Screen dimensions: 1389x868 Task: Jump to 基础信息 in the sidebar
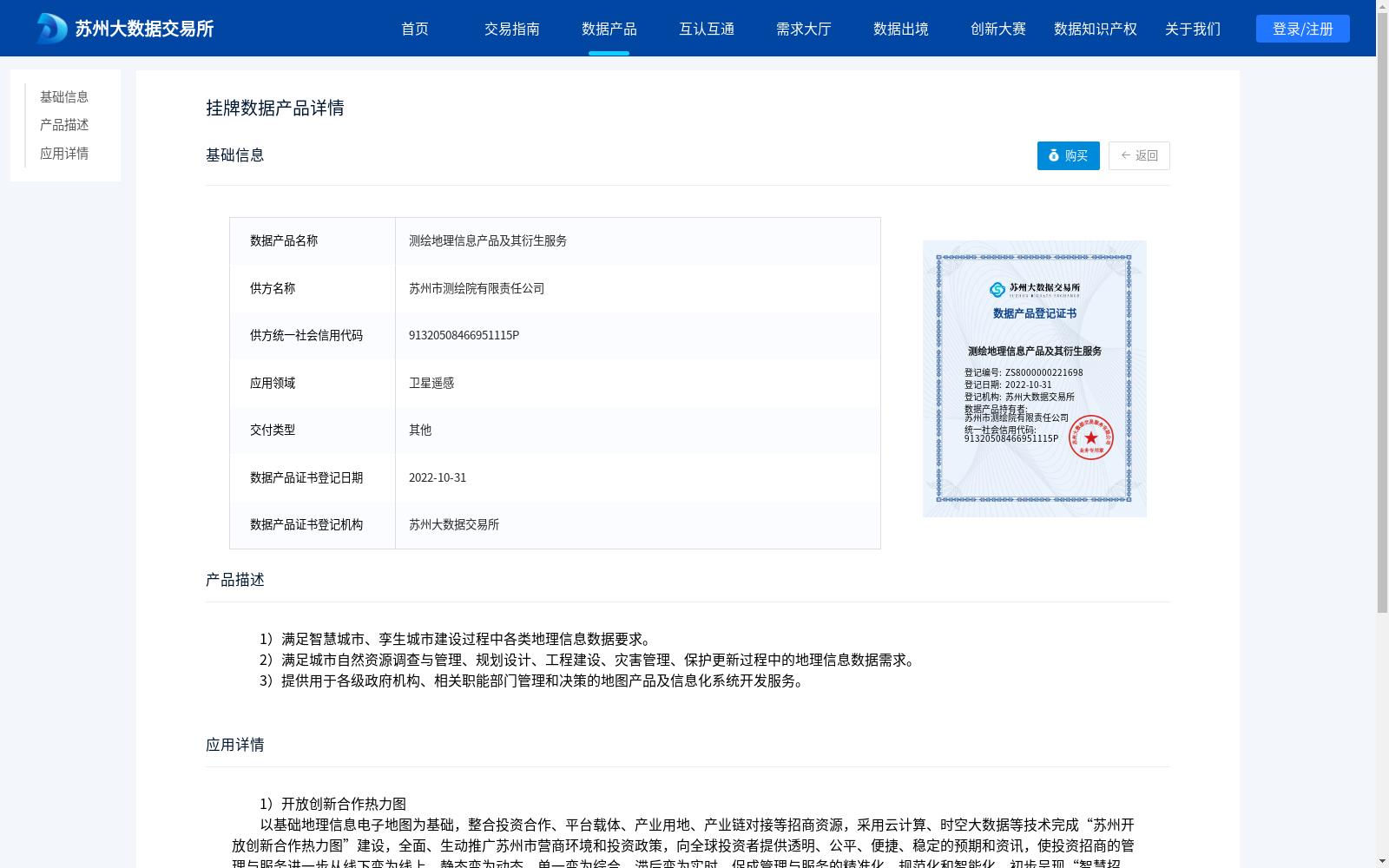pos(64,96)
